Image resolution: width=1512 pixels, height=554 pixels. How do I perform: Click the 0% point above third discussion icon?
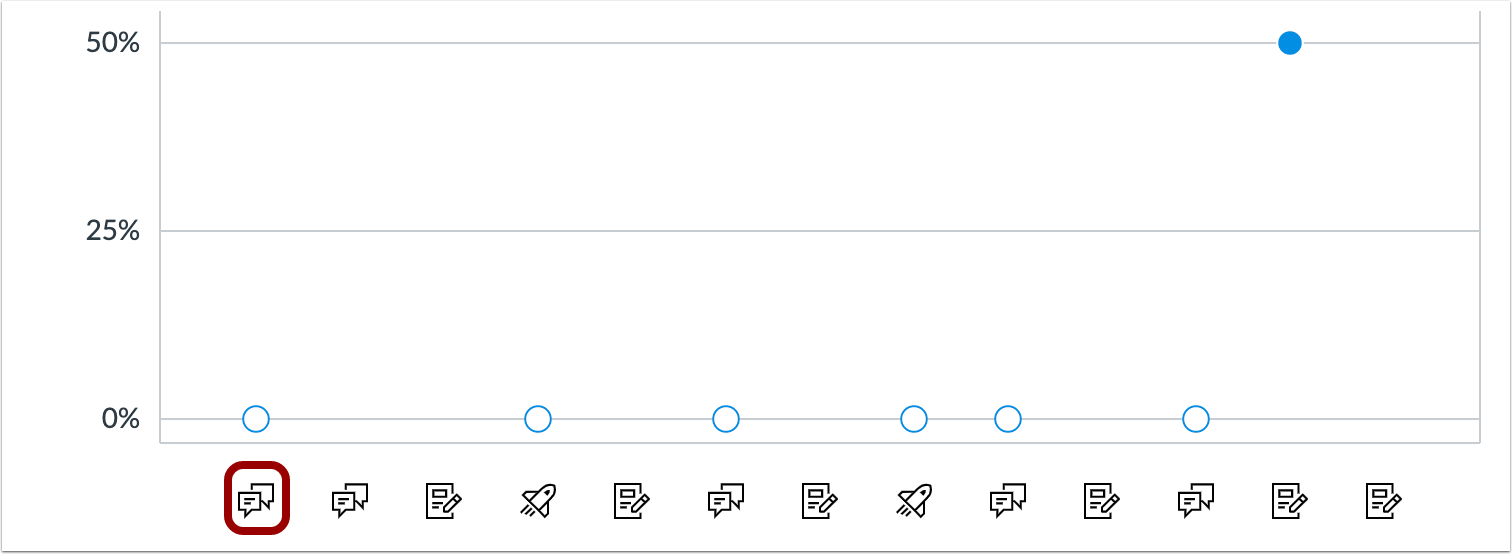[726, 419]
